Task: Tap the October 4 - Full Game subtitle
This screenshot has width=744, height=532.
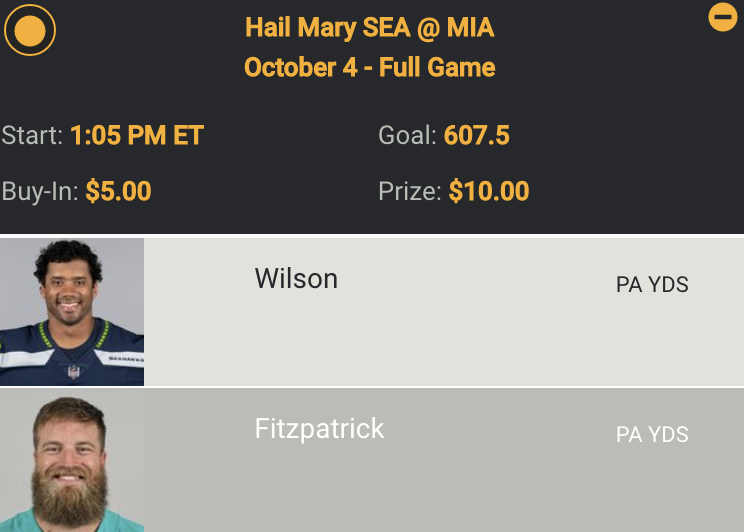Action: point(370,68)
